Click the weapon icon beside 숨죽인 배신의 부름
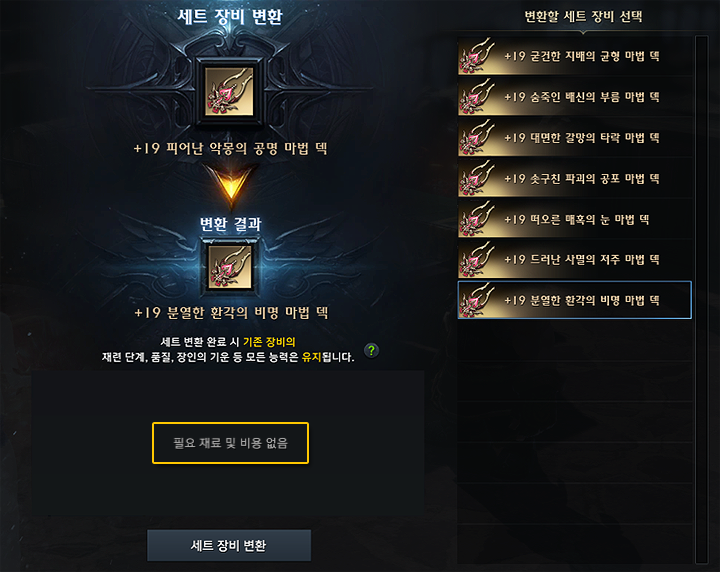This screenshot has height=572, width=720. pos(478,96)
